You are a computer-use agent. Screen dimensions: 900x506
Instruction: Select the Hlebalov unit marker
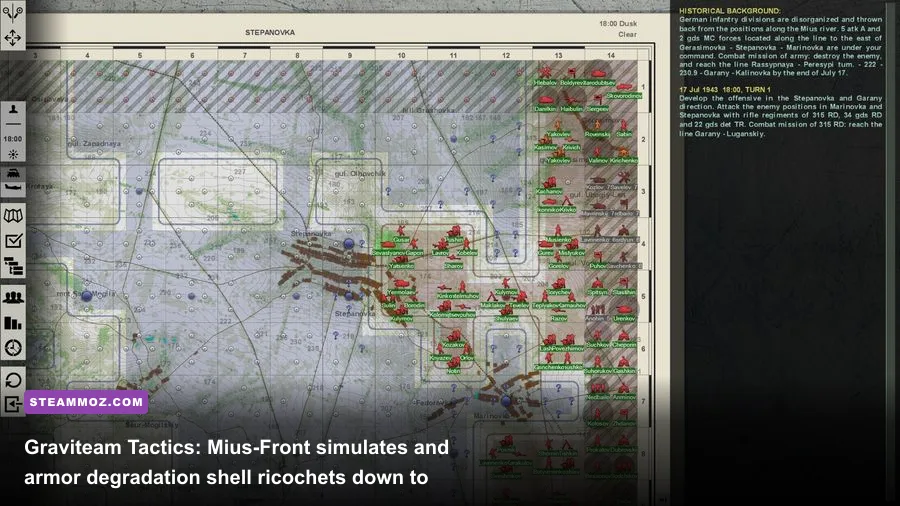pyautogui.click(x=545, y=75)
